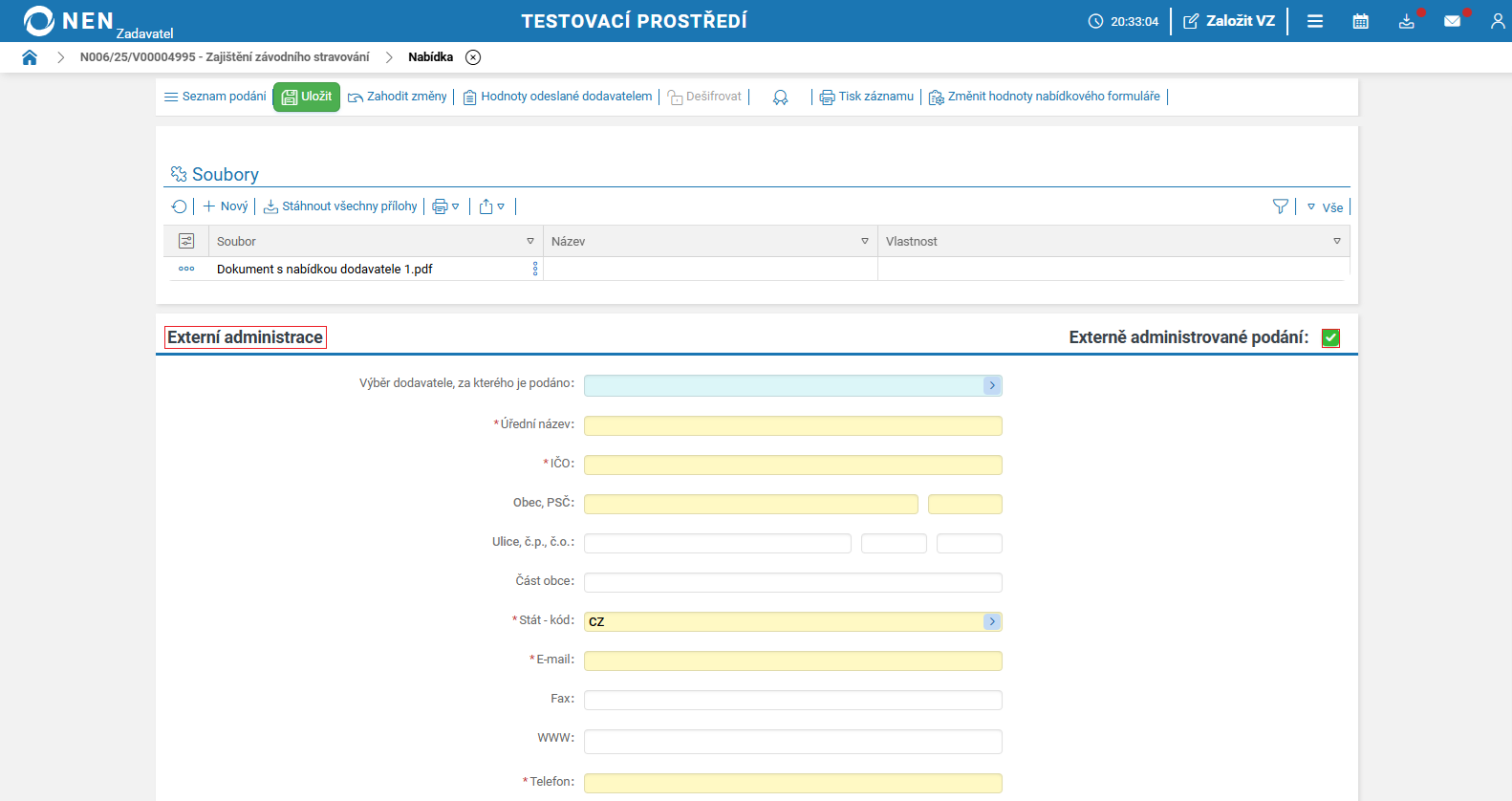The image size is (1512, 801).
Task: Close the Nabídka breadcrumb tab
Action: coord(473,57)
